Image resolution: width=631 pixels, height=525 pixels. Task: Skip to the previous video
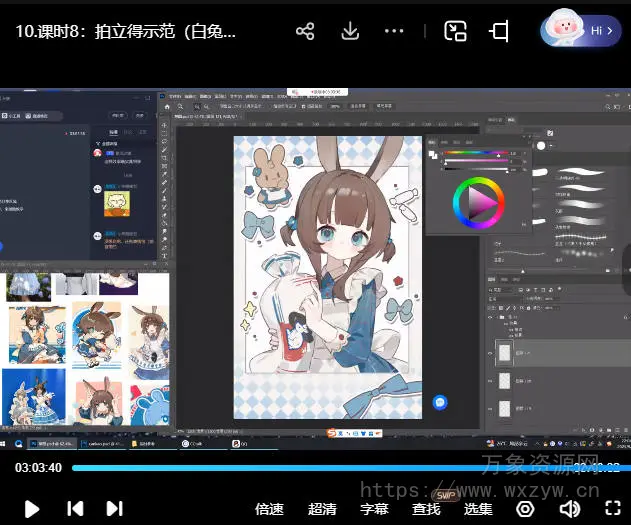coord(75,509)
